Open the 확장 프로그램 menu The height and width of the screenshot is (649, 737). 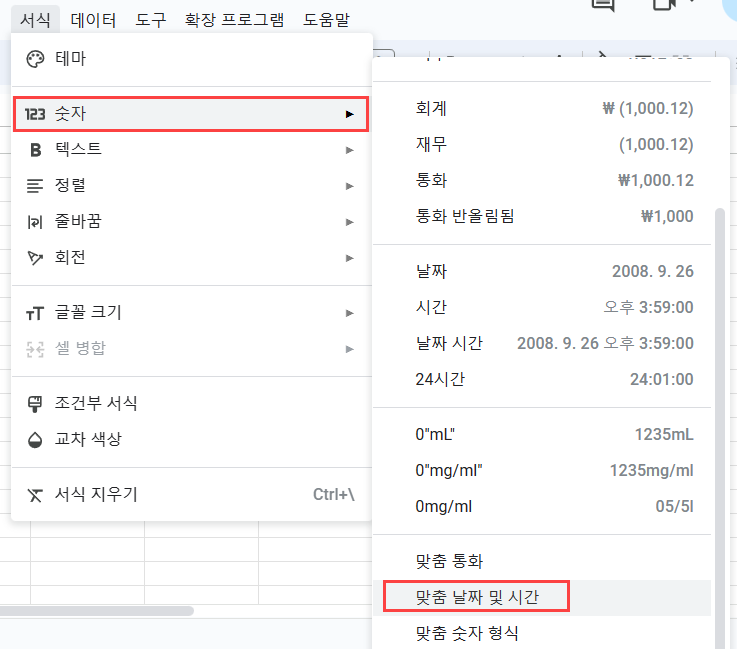pyautogui.click(x=235, y=20)
